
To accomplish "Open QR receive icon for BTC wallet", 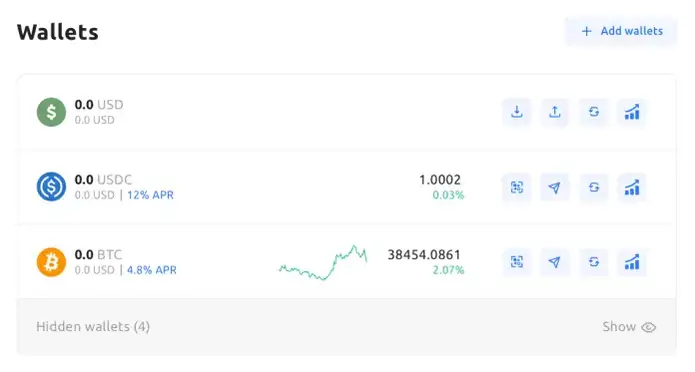I will click(x=516, y=262).
